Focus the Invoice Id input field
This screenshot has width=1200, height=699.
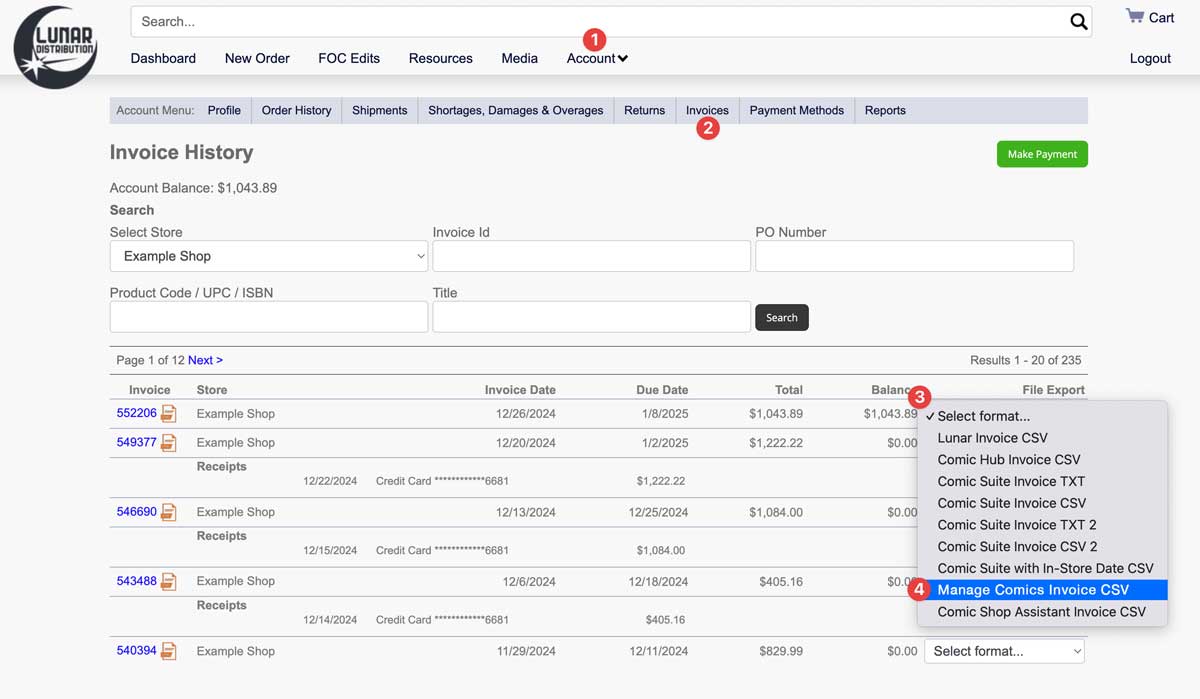click(591, 256)
